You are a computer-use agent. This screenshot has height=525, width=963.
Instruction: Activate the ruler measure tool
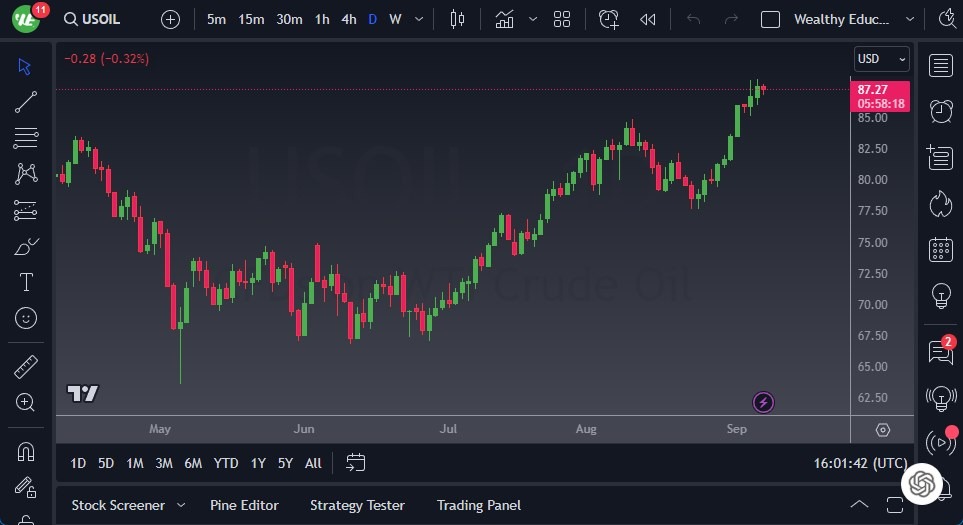pyautogui.click(x=26, y=367)
